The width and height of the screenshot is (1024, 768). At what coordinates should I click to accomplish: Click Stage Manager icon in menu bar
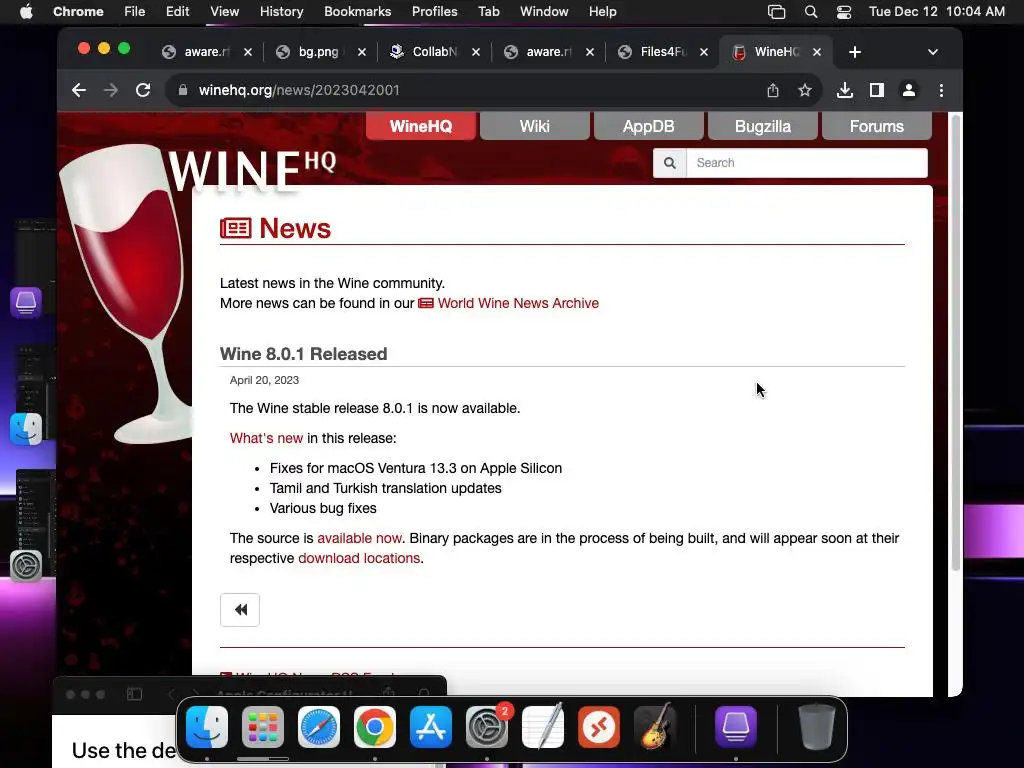776,12
